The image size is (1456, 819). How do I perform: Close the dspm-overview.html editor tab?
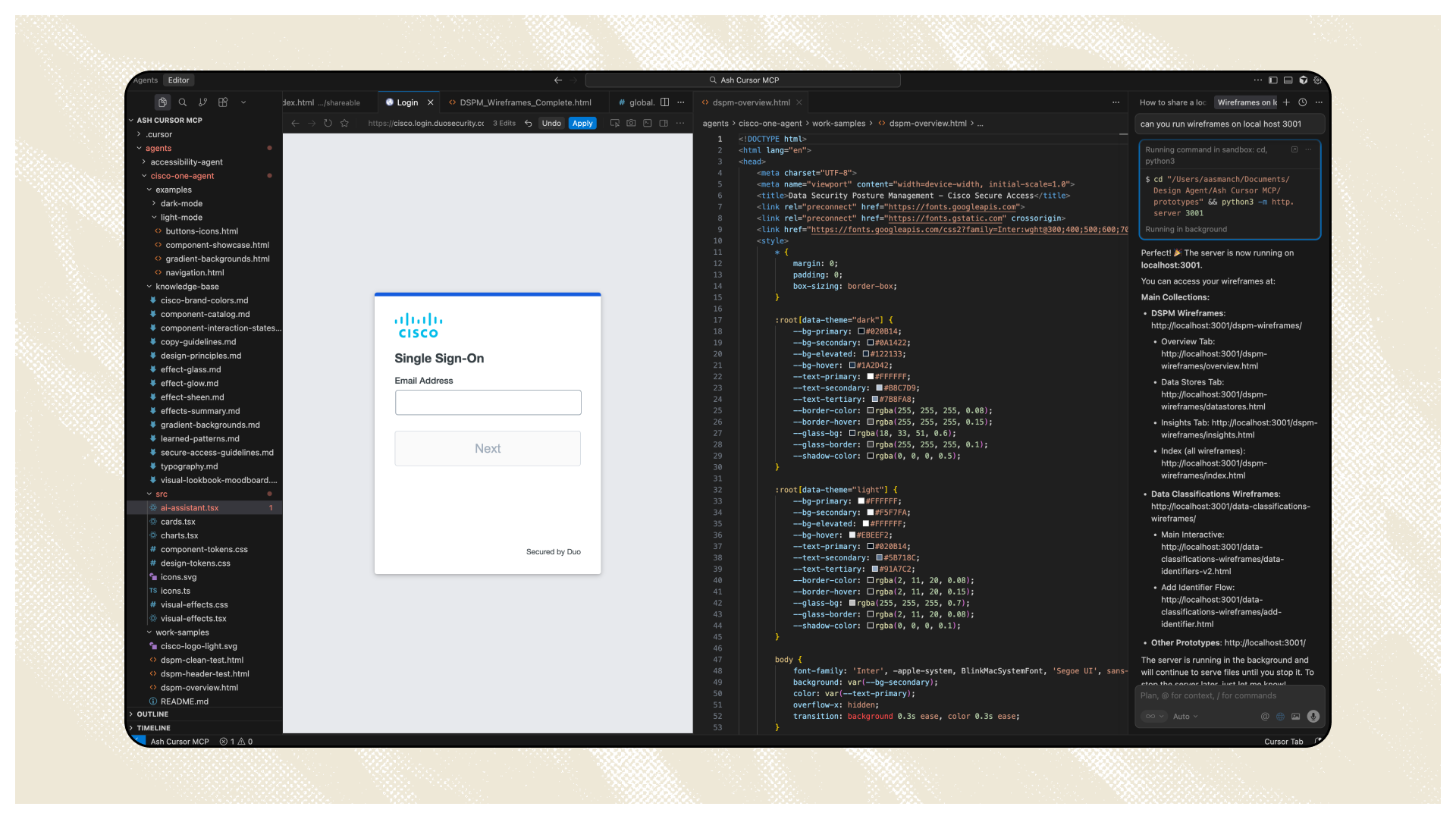[799, 102]
